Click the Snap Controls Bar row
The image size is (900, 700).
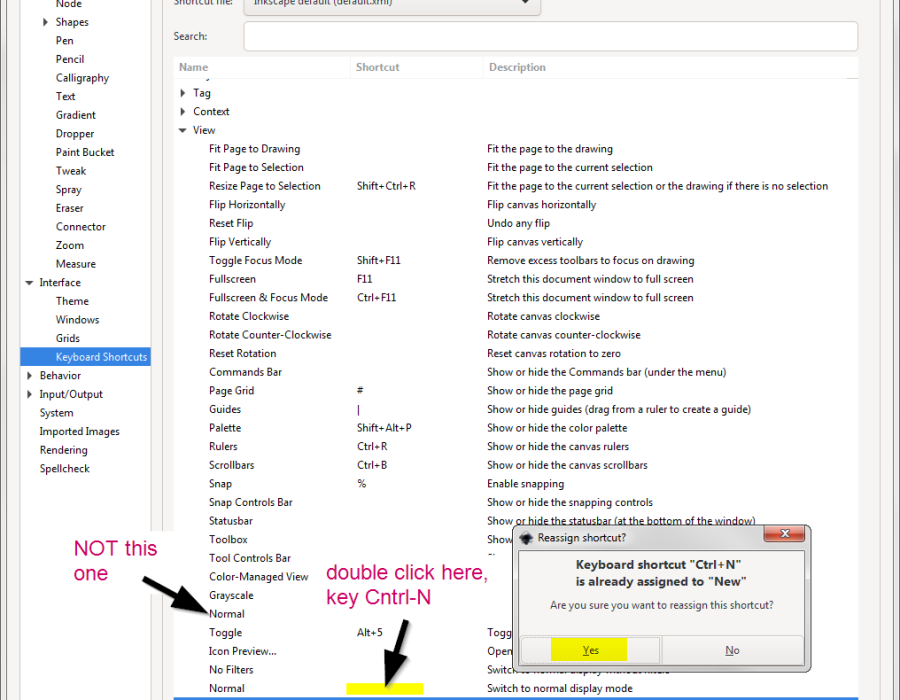[x=515, y=503]
